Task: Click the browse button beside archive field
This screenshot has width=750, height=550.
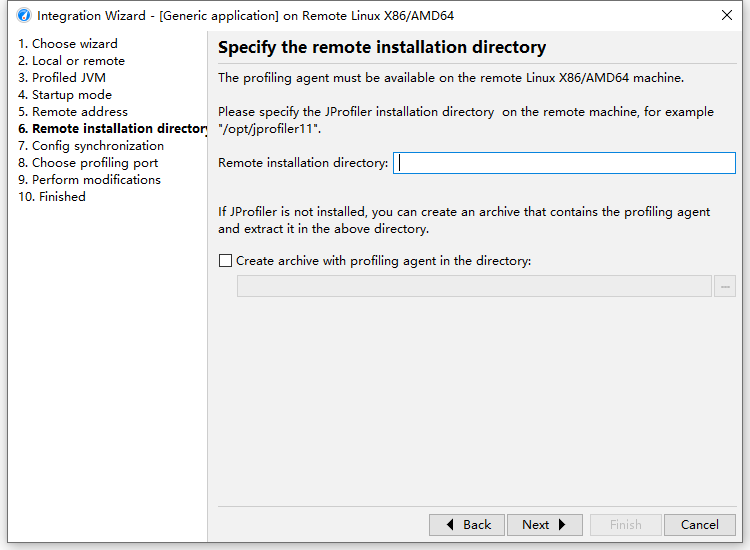Action: (x=725, y=287)
